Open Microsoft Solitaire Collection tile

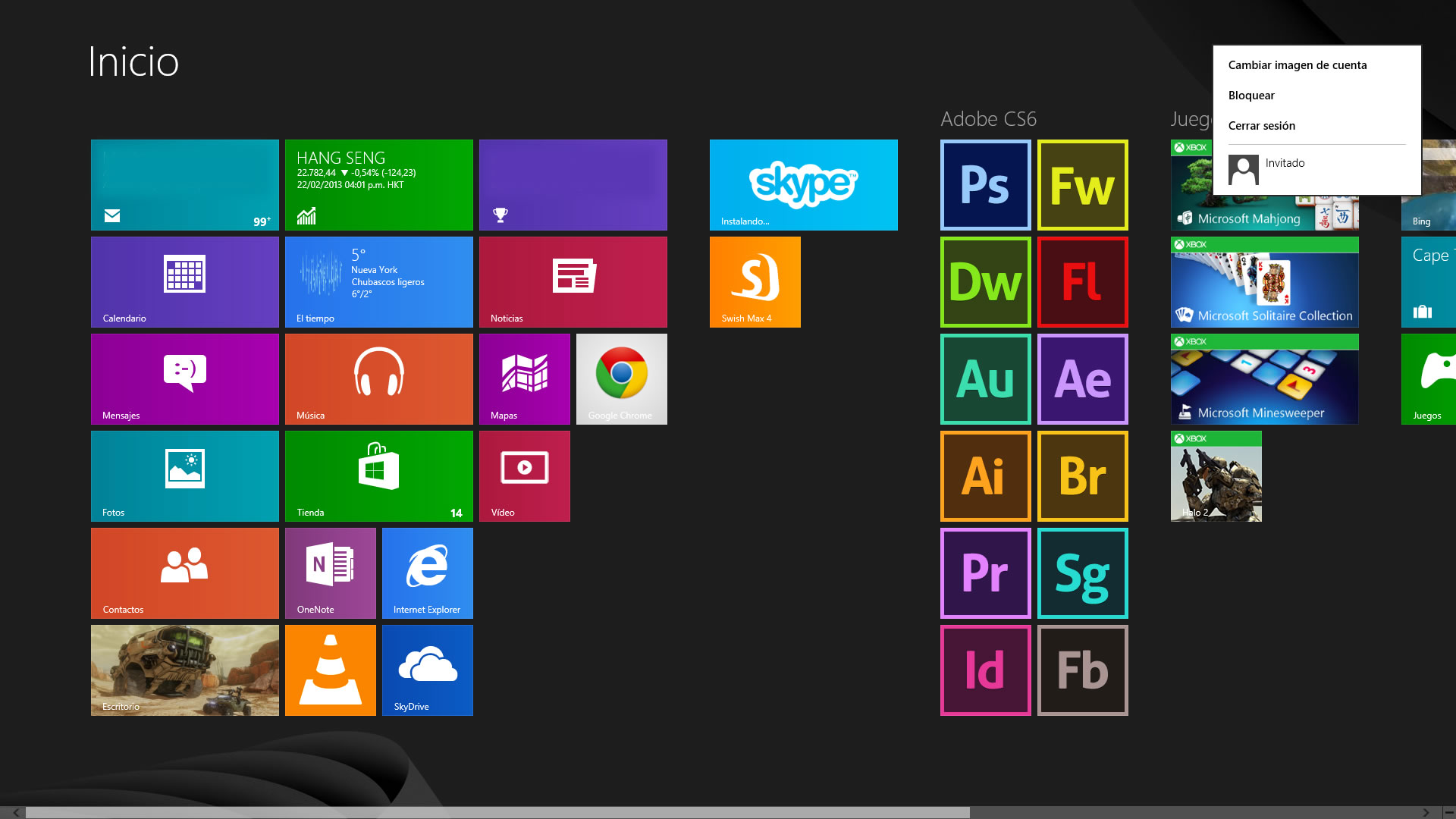1265,282
